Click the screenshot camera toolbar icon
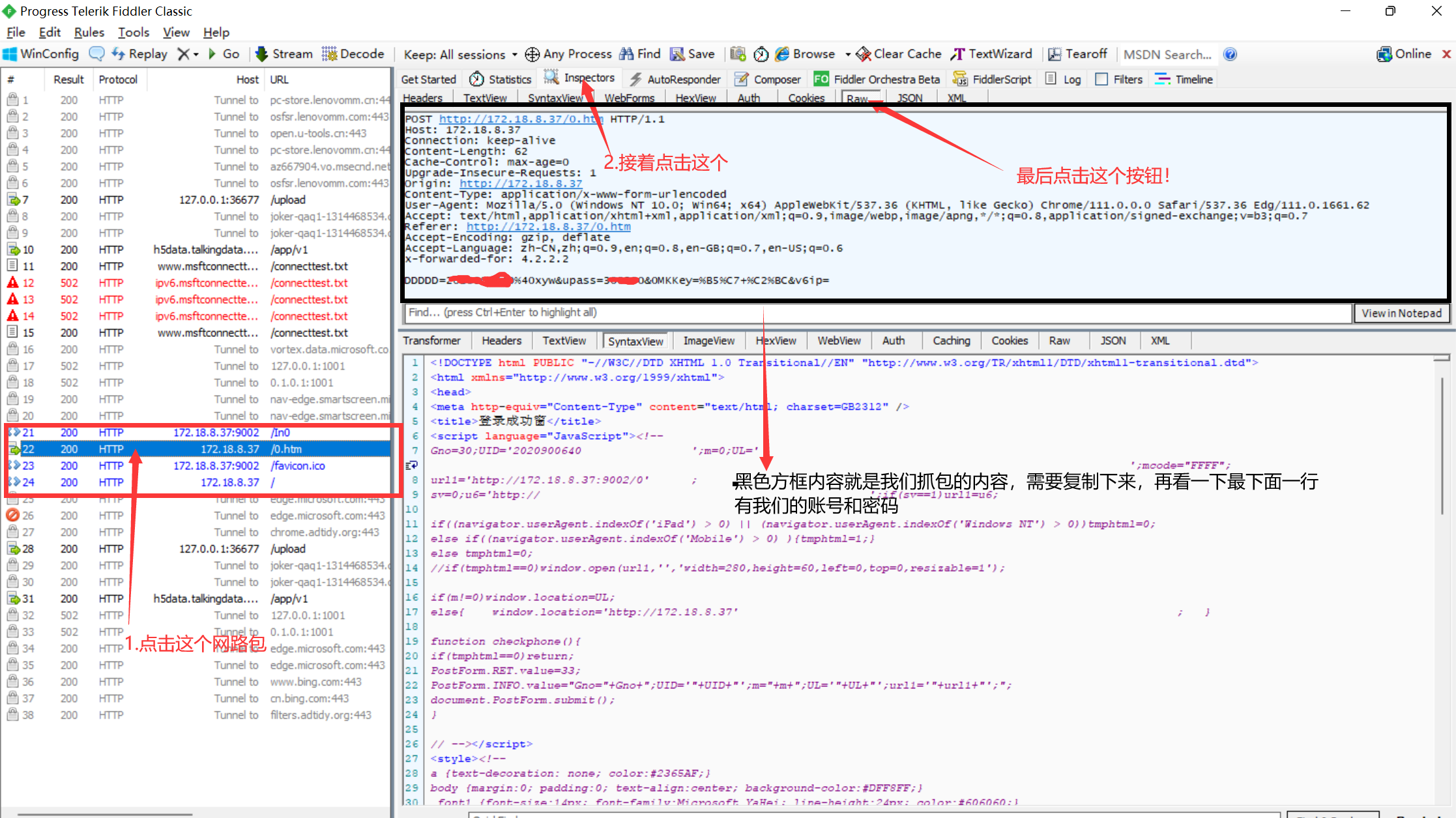1456x818 pixels. (738, 54)
